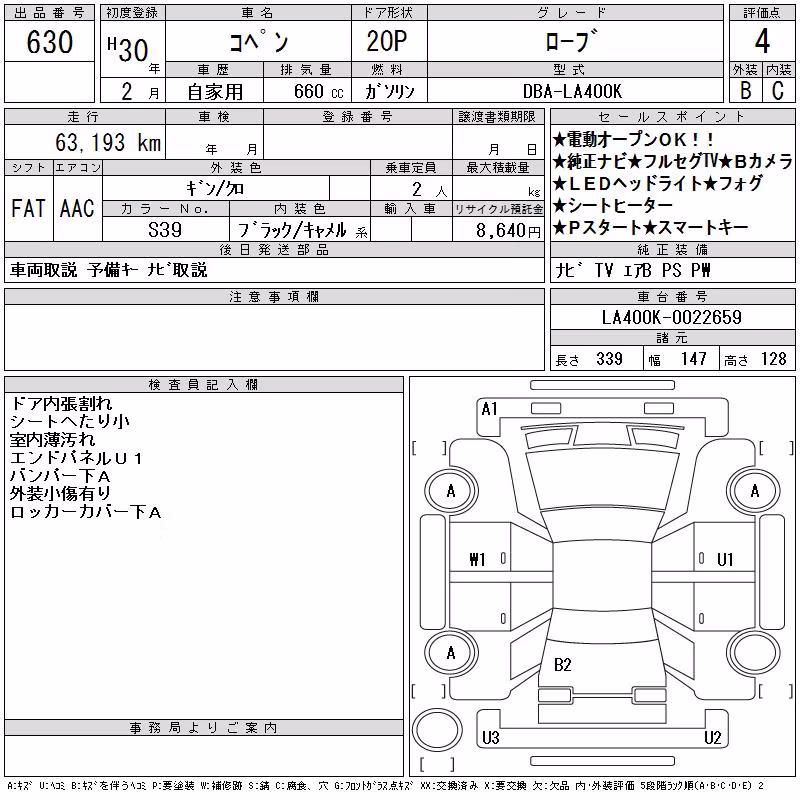
Task: Select exterior color ギン/クロ
Action: 215,189
